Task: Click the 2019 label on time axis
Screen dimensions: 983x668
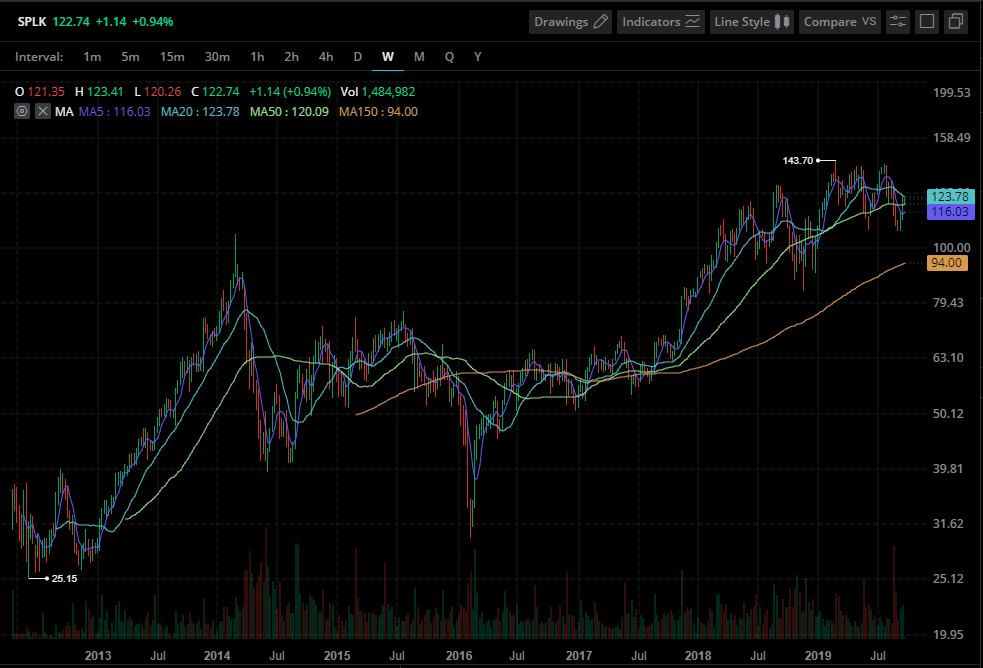Action: 817,655
